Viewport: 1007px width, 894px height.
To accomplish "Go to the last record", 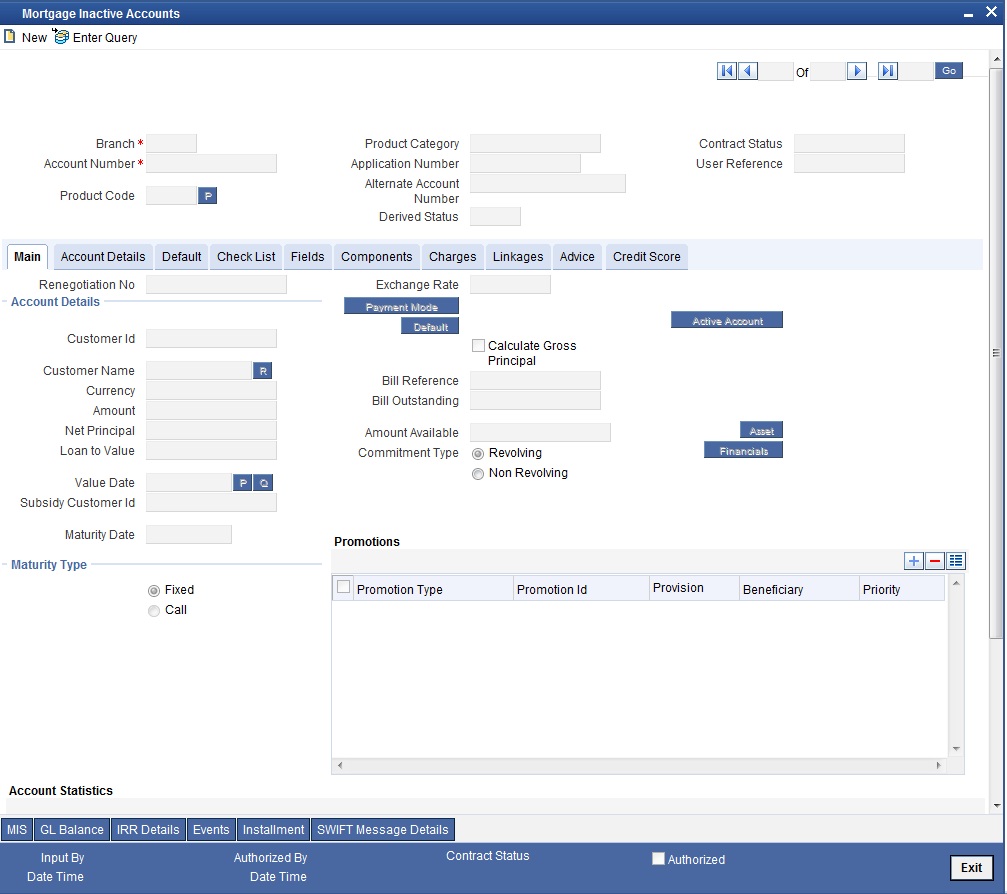I will [888, 71].
